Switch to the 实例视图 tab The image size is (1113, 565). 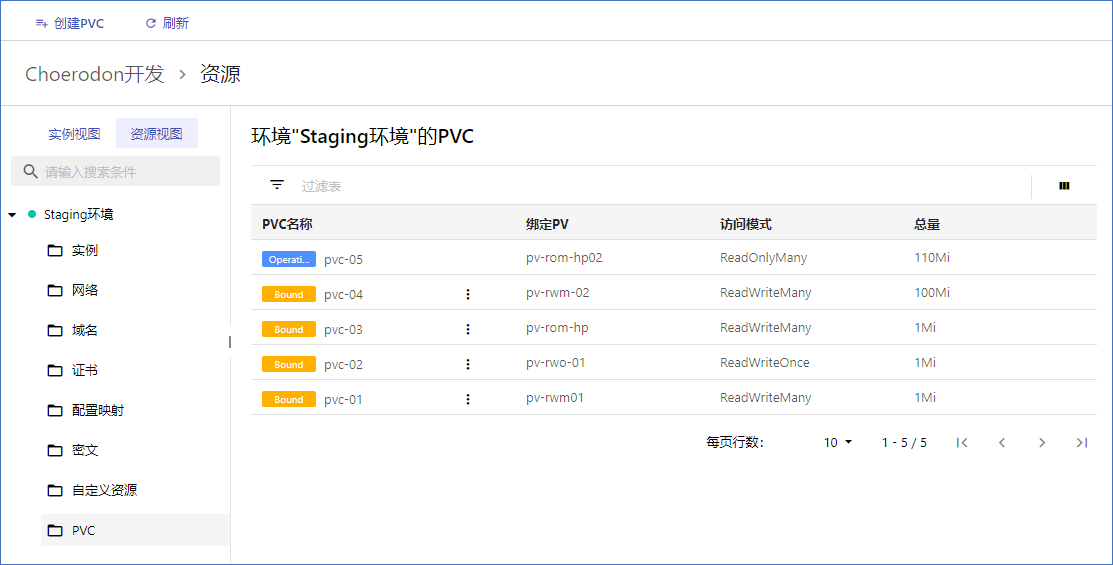(x=74, y=133)
